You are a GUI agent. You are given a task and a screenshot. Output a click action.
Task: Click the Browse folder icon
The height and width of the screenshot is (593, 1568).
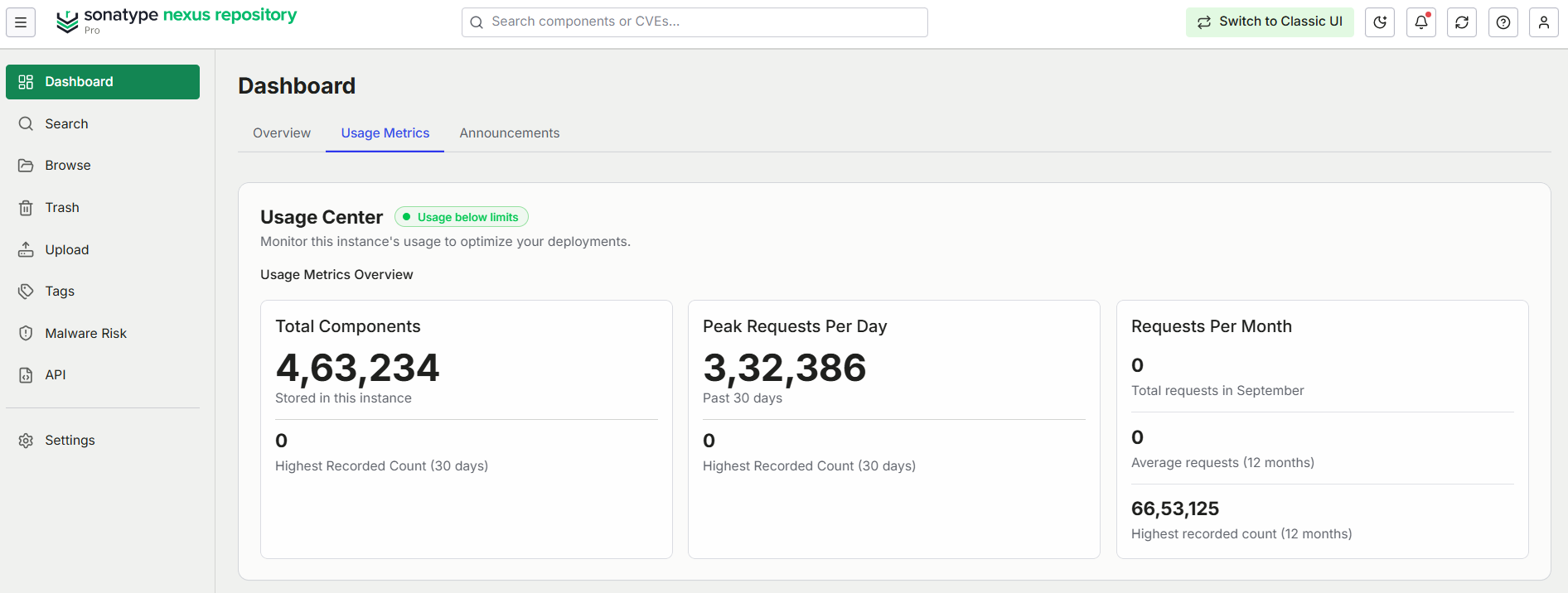tap(26, 166)
